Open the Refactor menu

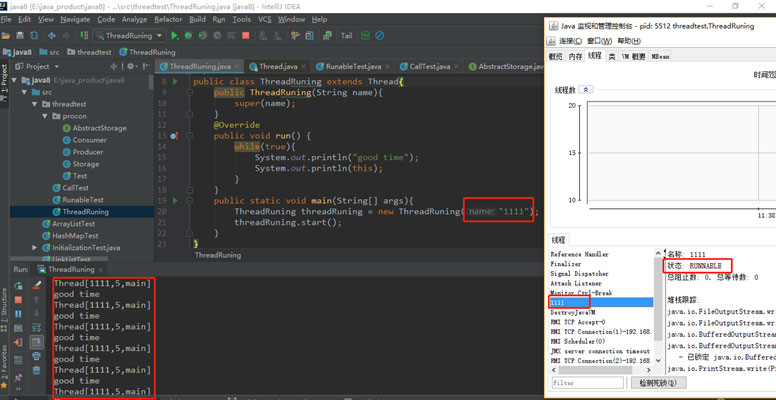tap(168, 19)
